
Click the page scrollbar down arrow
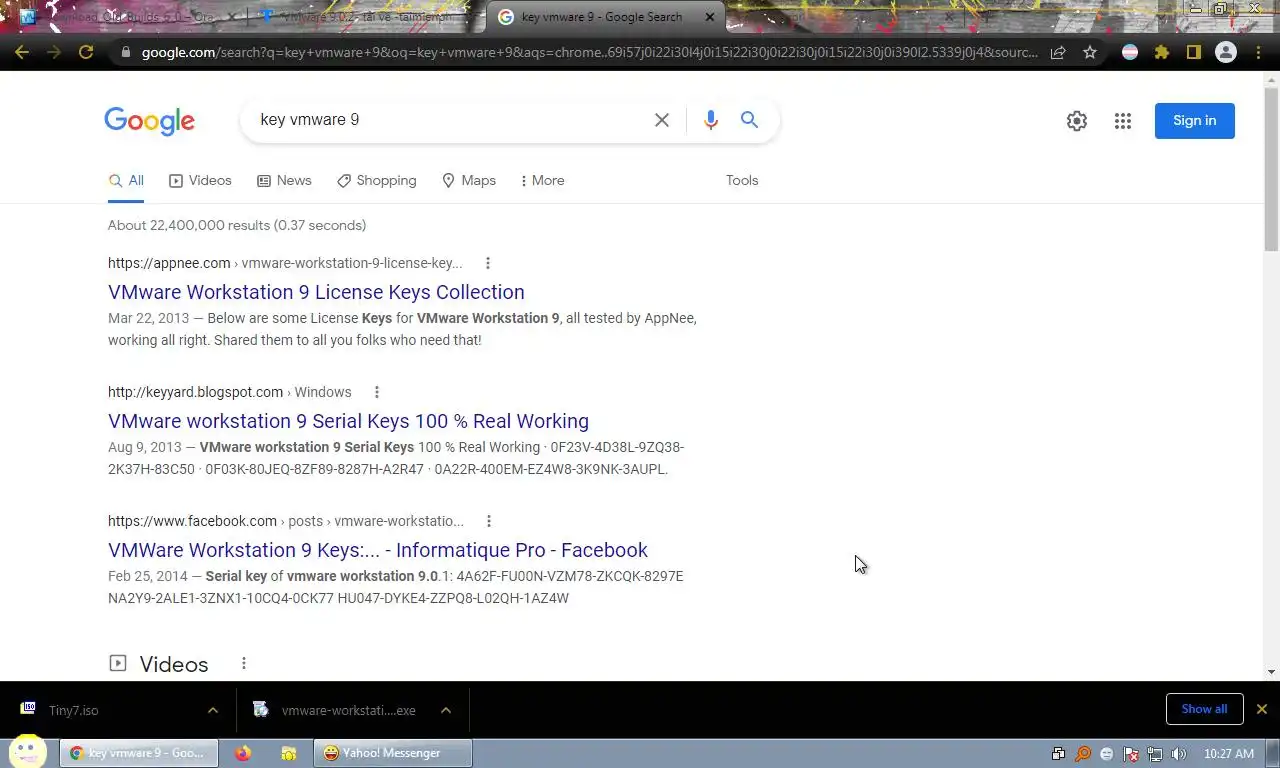1271,672
